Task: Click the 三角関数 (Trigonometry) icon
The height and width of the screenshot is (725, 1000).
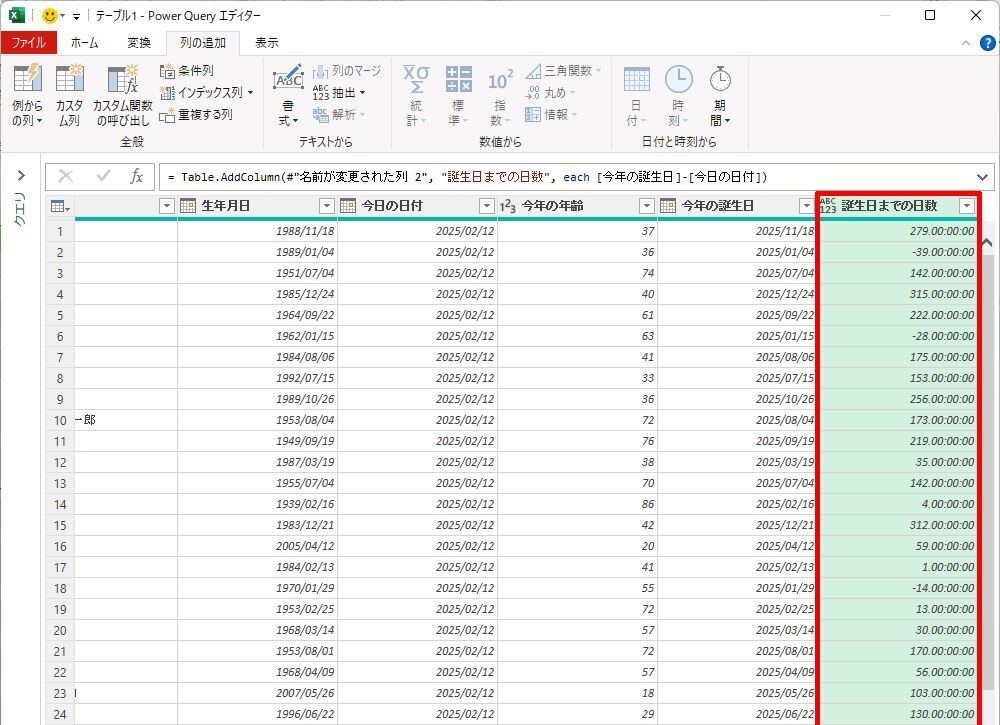Action: 533,71
